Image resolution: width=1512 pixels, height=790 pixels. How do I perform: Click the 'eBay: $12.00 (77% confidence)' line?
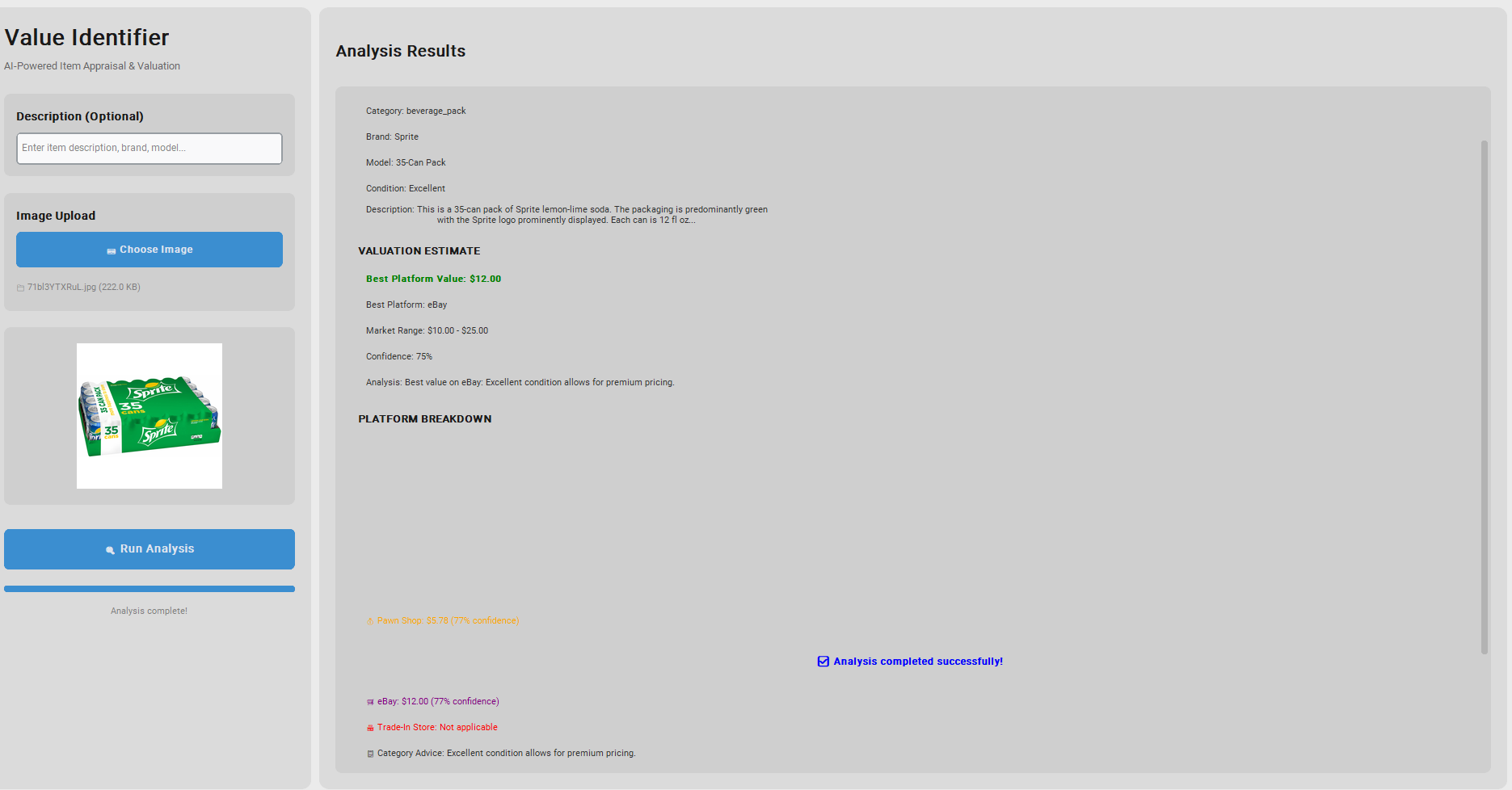point(438,701)
